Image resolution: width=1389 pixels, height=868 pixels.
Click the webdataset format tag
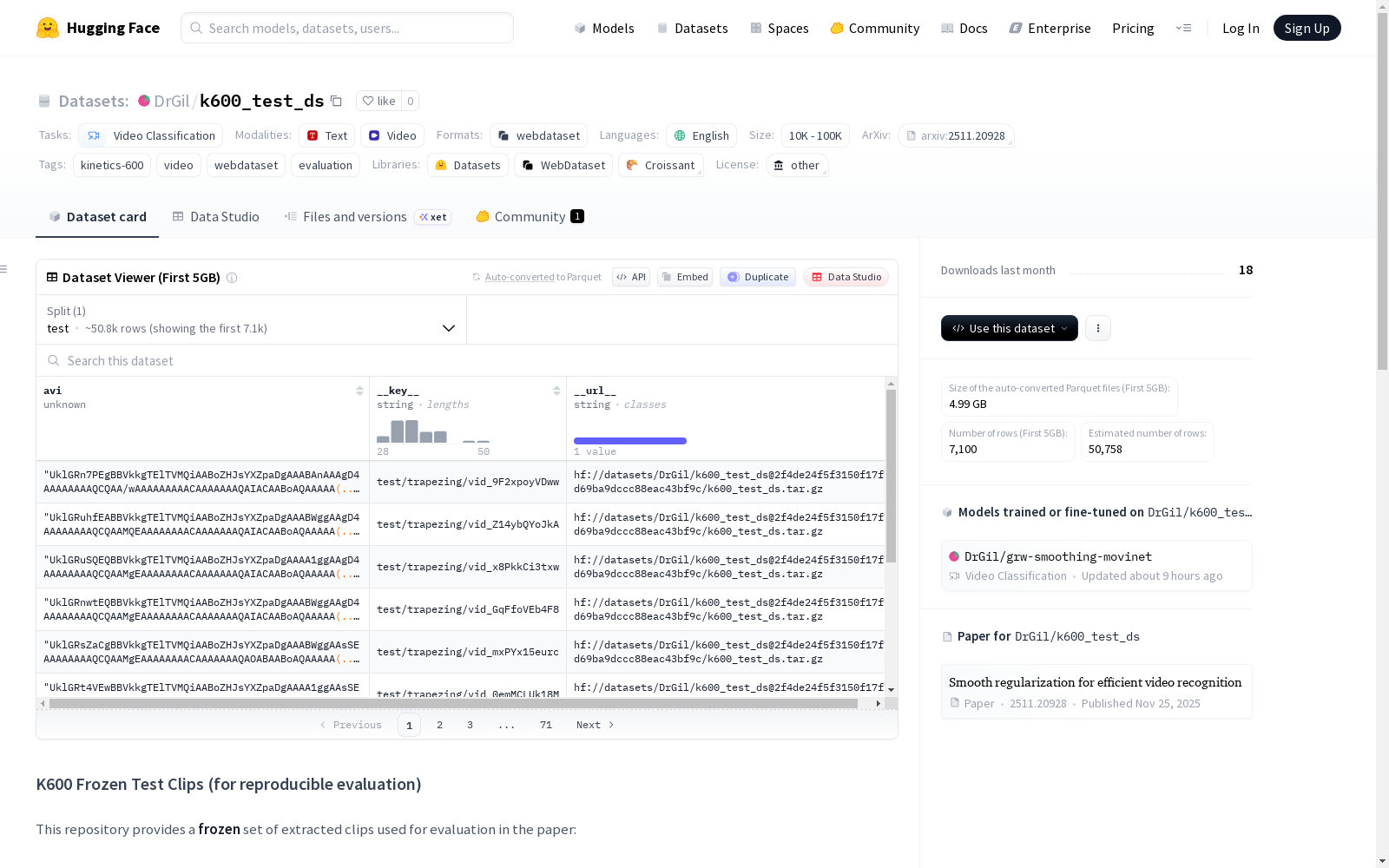click(x=539, y=135)
